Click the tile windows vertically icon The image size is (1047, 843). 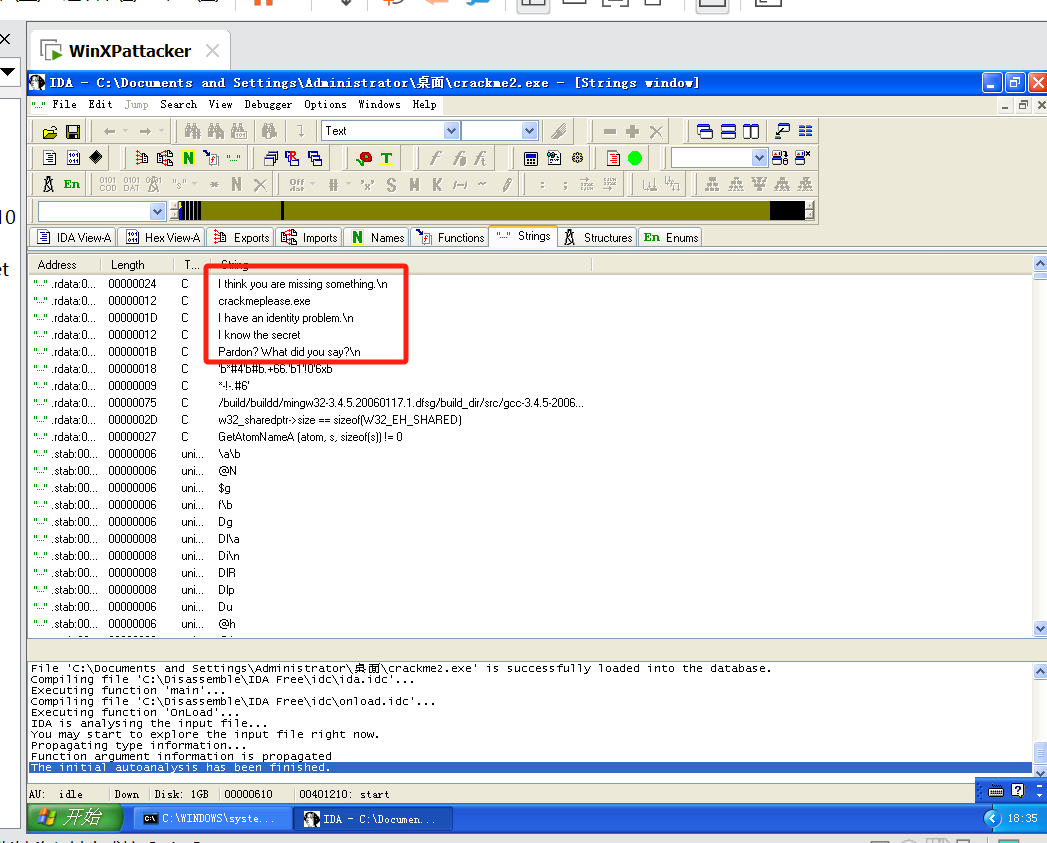[751, 132]
